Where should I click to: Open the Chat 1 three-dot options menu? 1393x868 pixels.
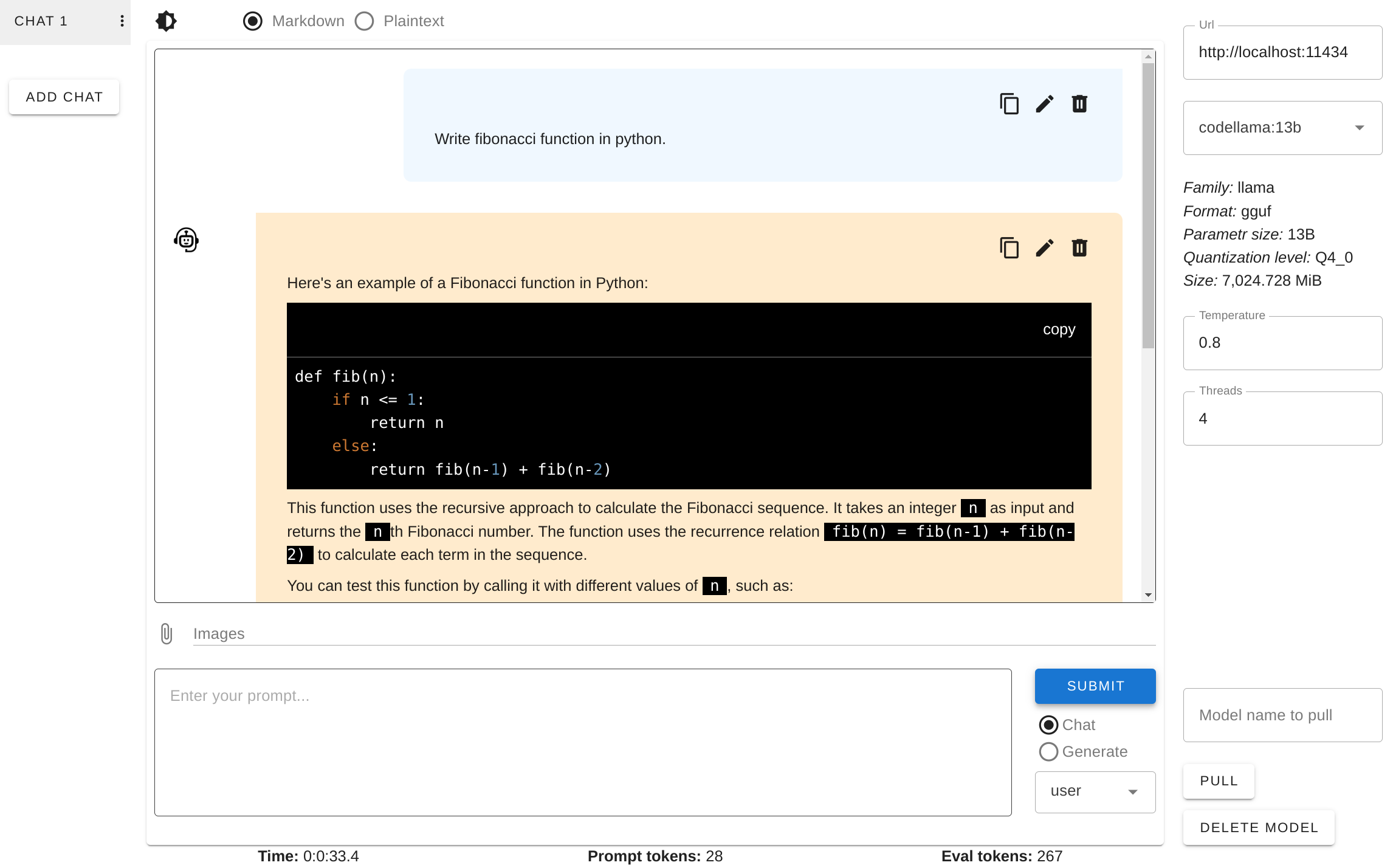[x=122, y=21]
